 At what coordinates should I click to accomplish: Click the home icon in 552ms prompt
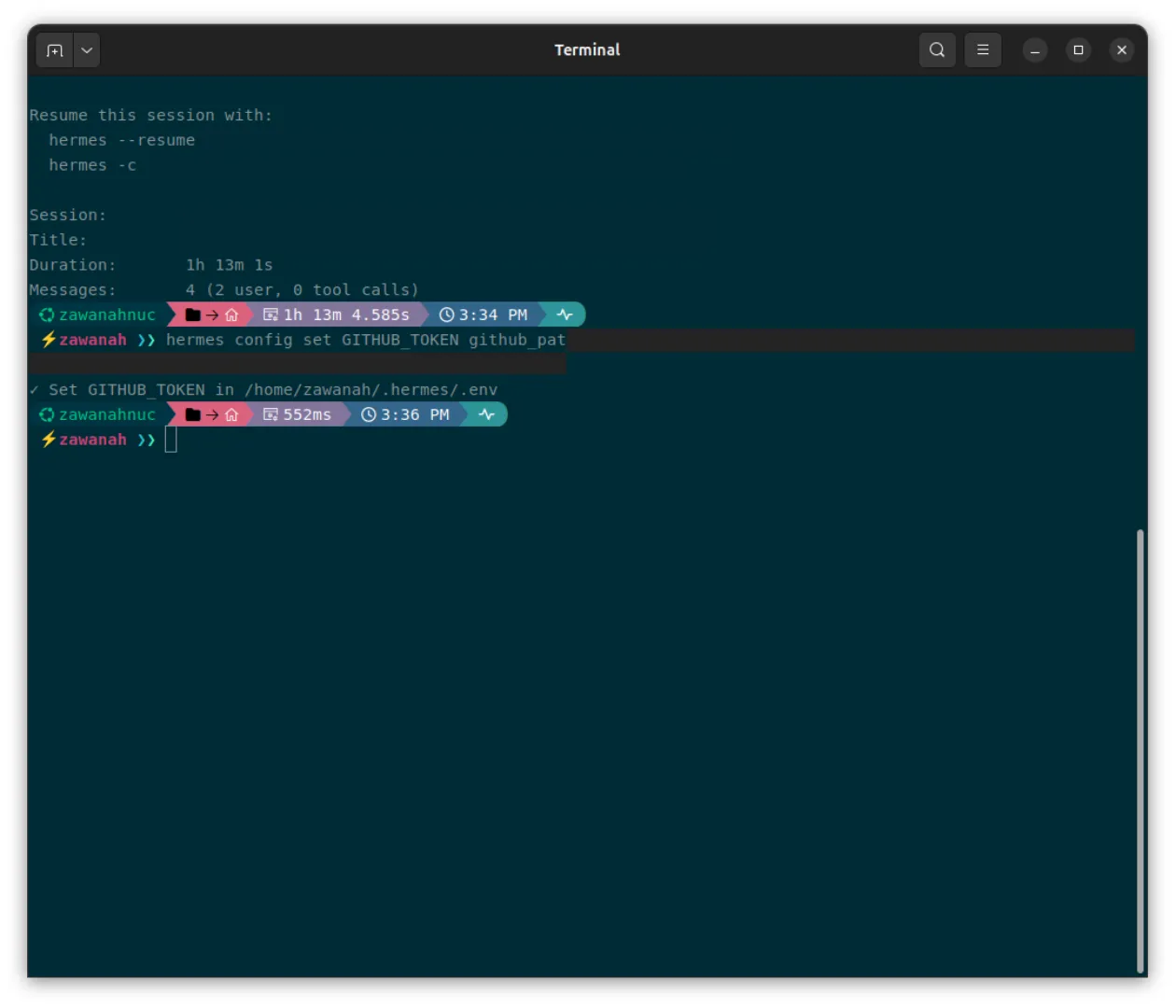click(x=231, y=415)
